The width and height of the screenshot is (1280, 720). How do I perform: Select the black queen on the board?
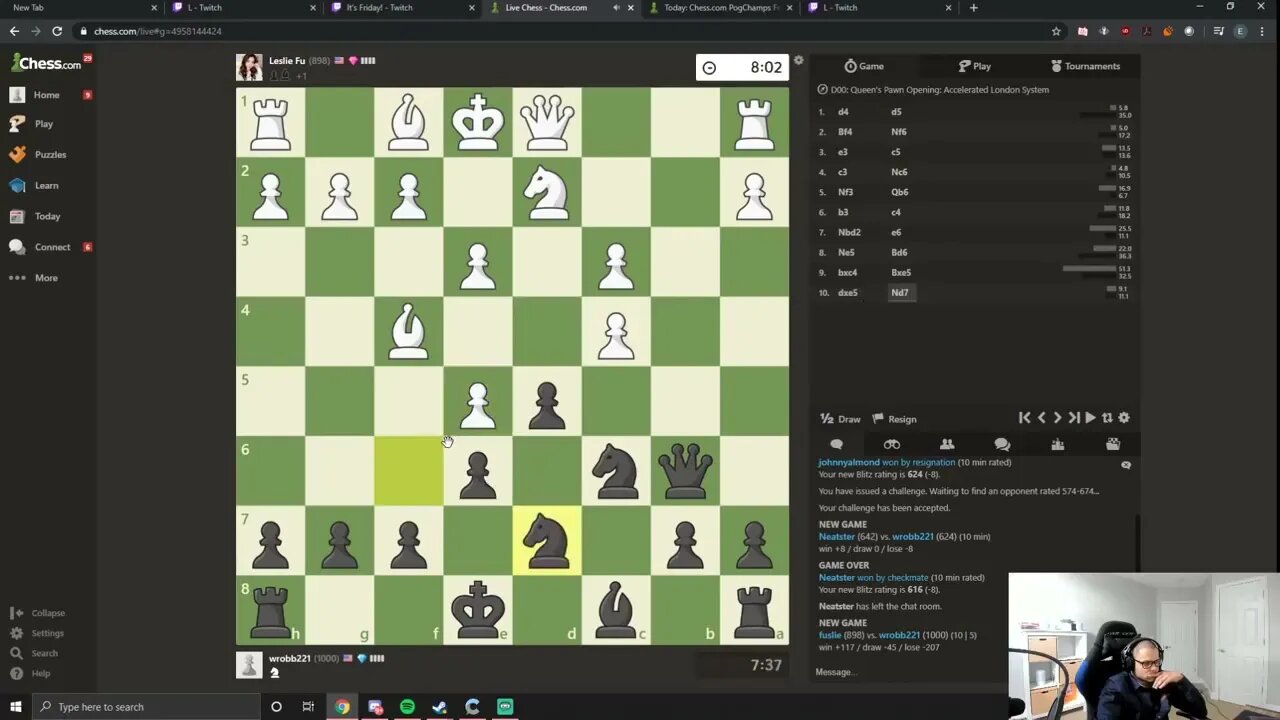[685, 470]
